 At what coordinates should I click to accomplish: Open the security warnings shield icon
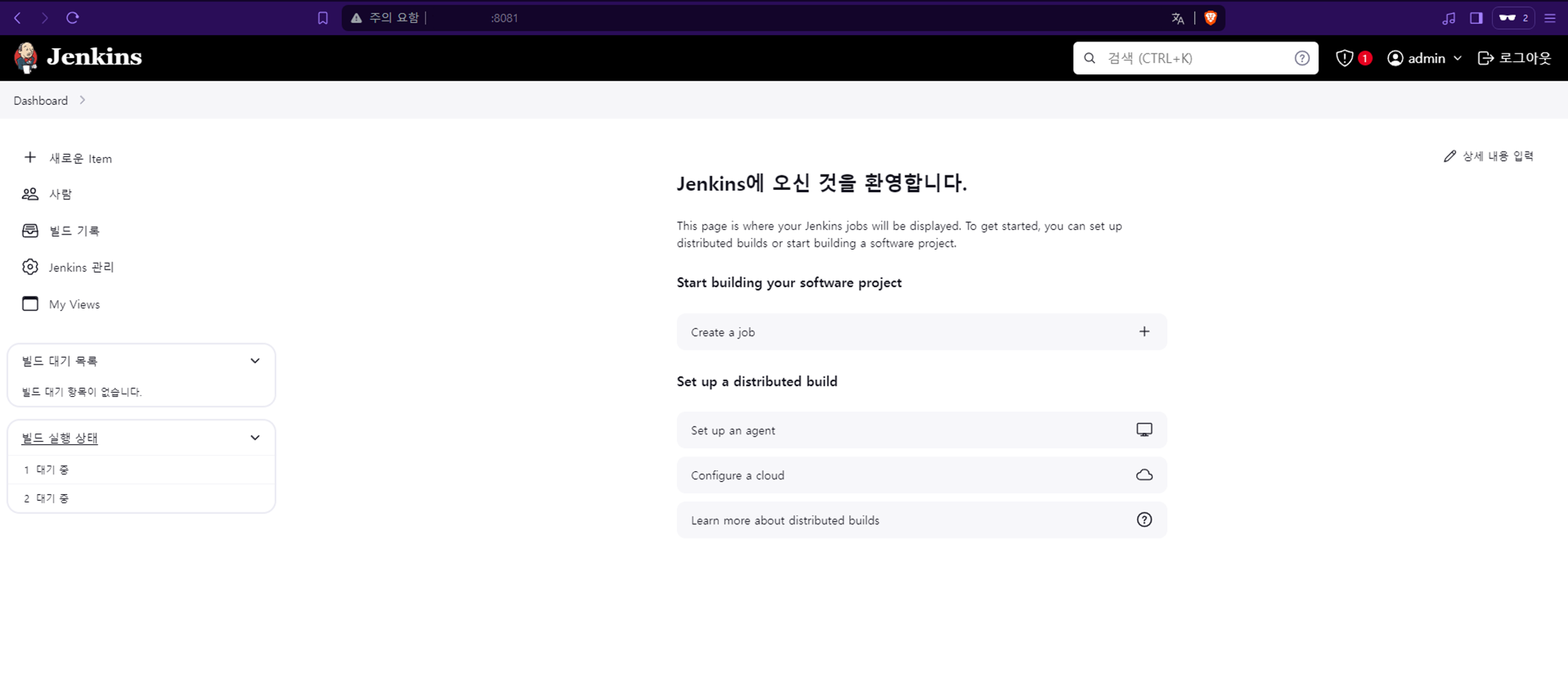click(x=1344, y=58)
